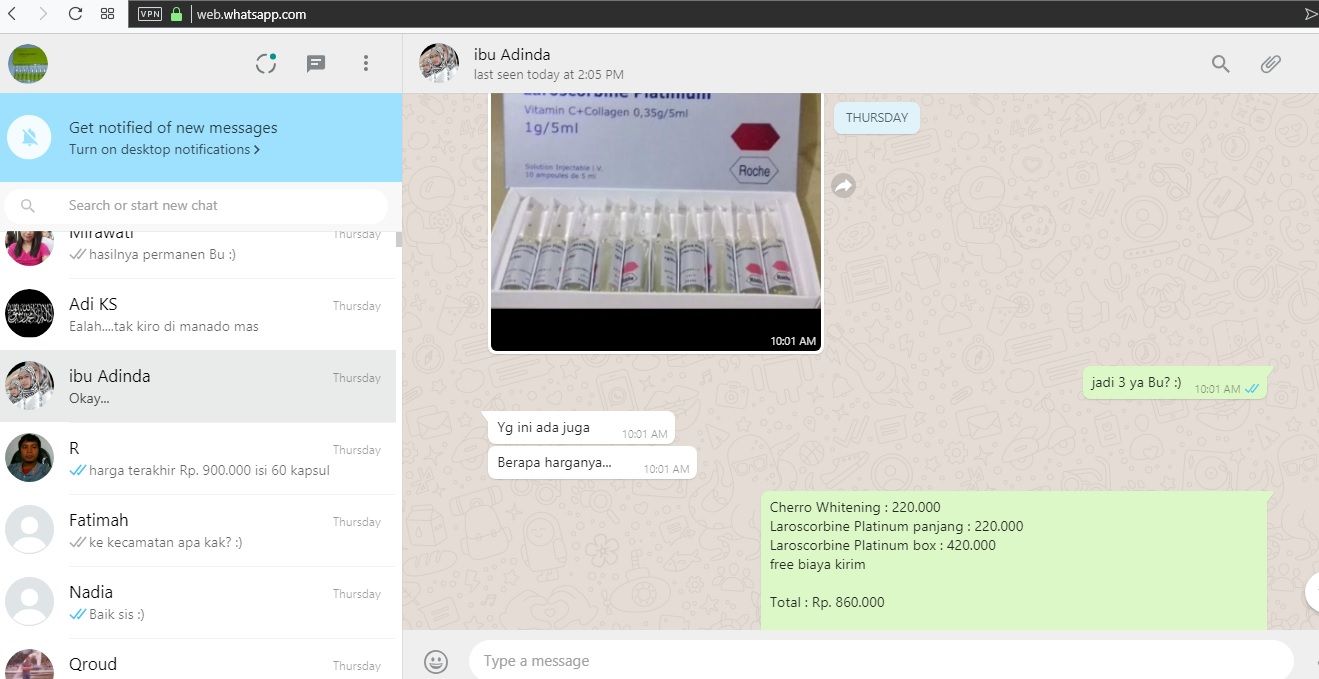The width and height of the screenshot is (1319, 679).
Task: Search messages in this conversation
Action: [1221, 64]
